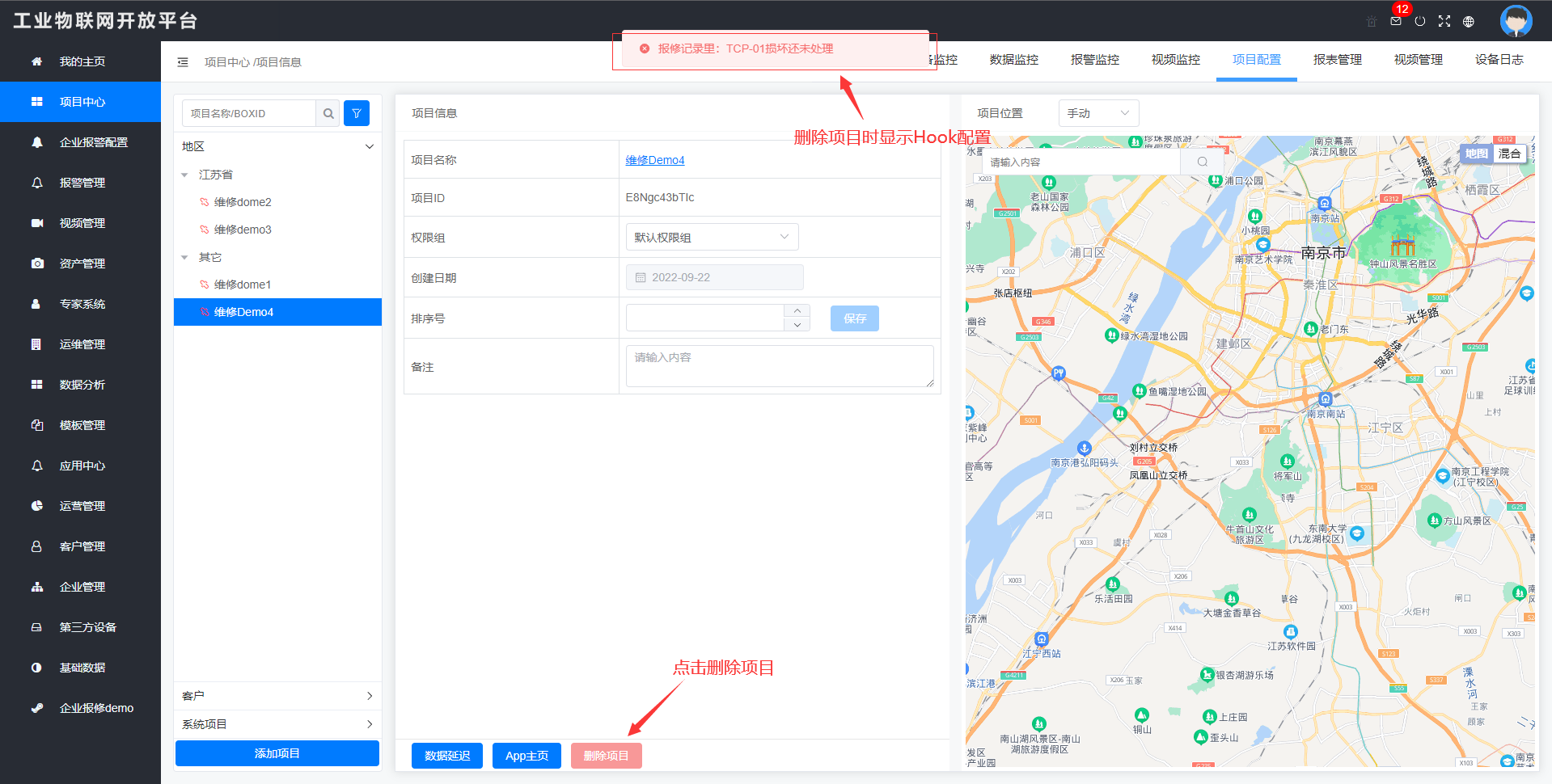Open the mail notifications icon
Screen dimensions: 1552x784
click(1395, 22)
